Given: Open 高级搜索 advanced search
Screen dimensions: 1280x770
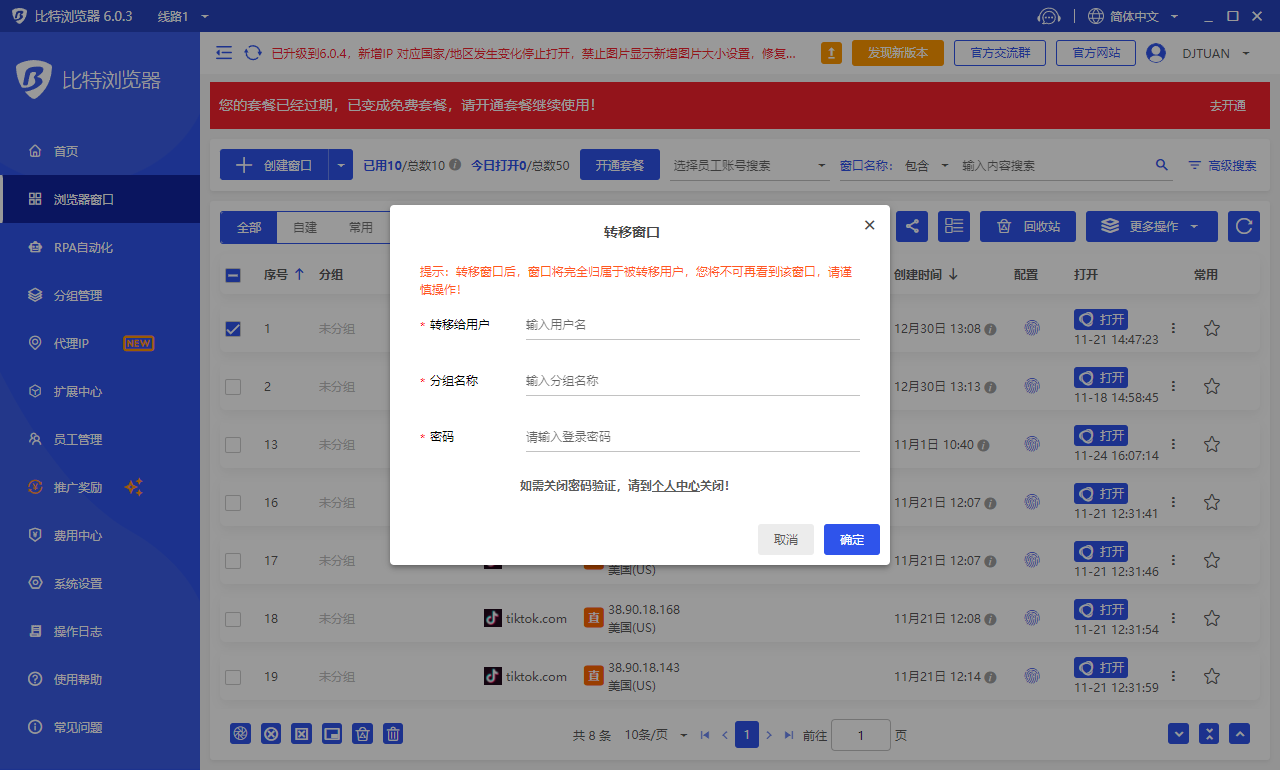Looking at the screenshot, I should tap(1222, 165).
